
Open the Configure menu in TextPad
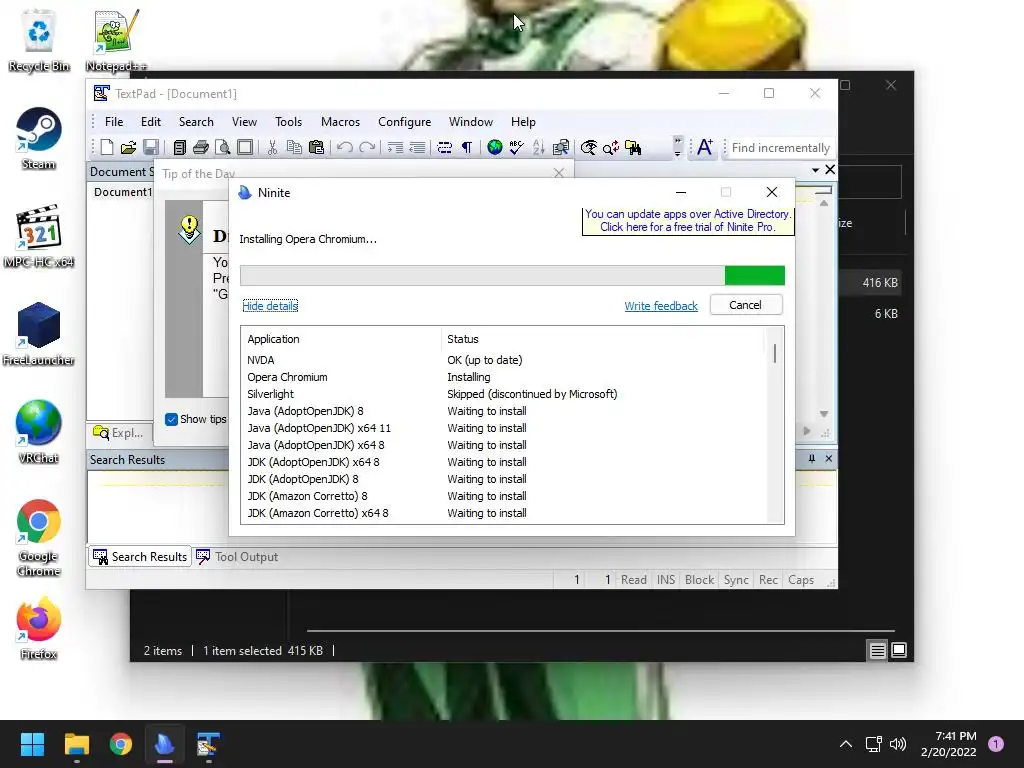click(x=404, y=122)
